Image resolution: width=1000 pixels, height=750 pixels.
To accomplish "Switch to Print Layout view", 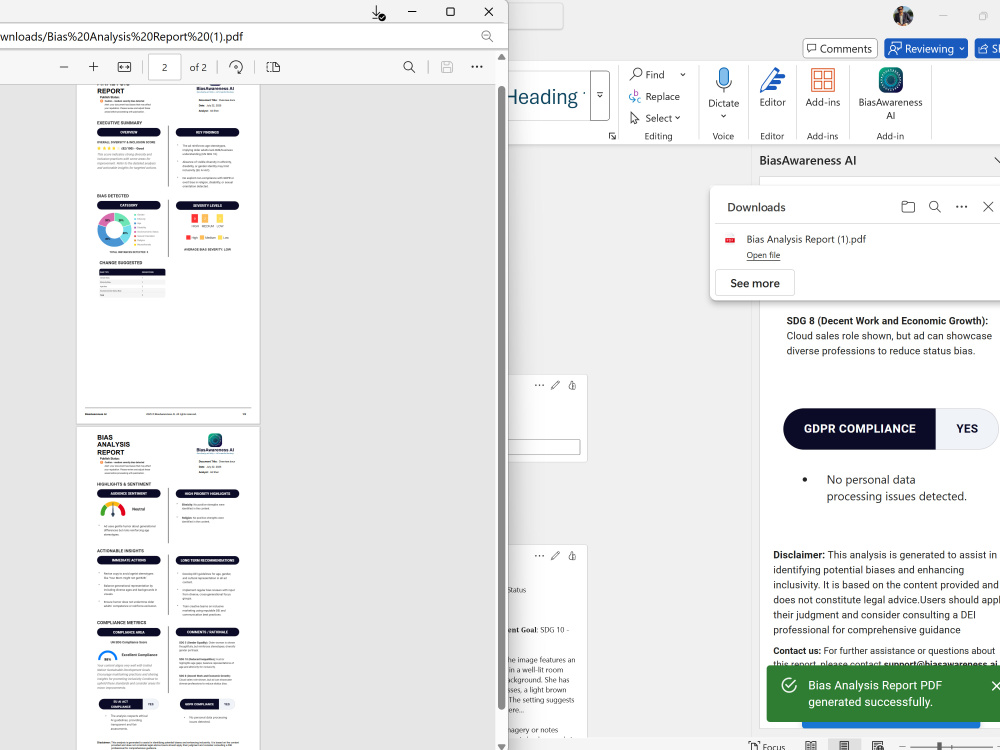I will 844,745.
